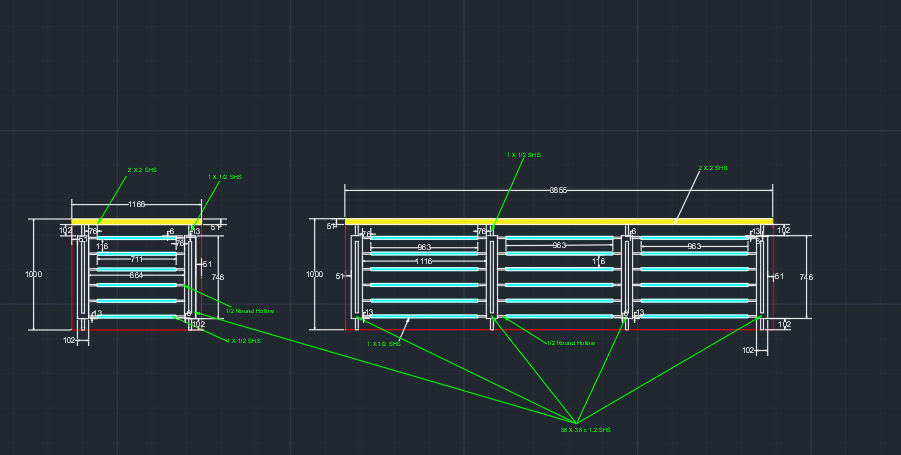Click the 711 dimension text
Screen dimensions: 901x455
click(x=136, y=259)
